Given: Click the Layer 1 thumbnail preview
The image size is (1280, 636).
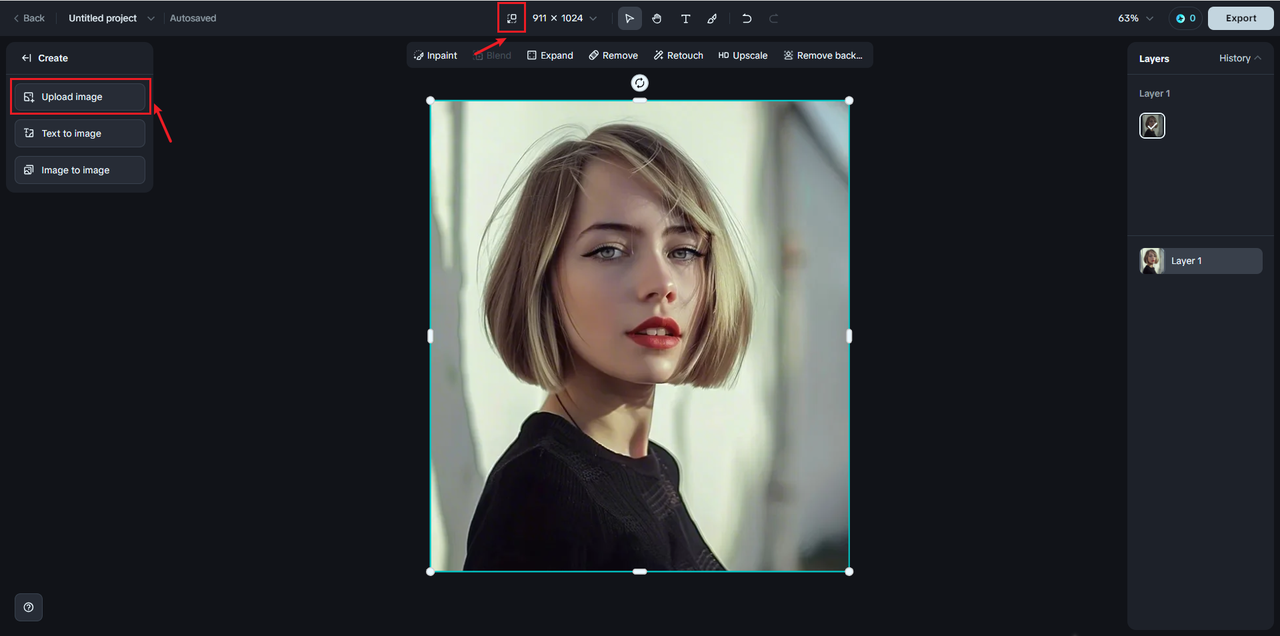Looking at the screenshot, I should (x=1152, y=125).
